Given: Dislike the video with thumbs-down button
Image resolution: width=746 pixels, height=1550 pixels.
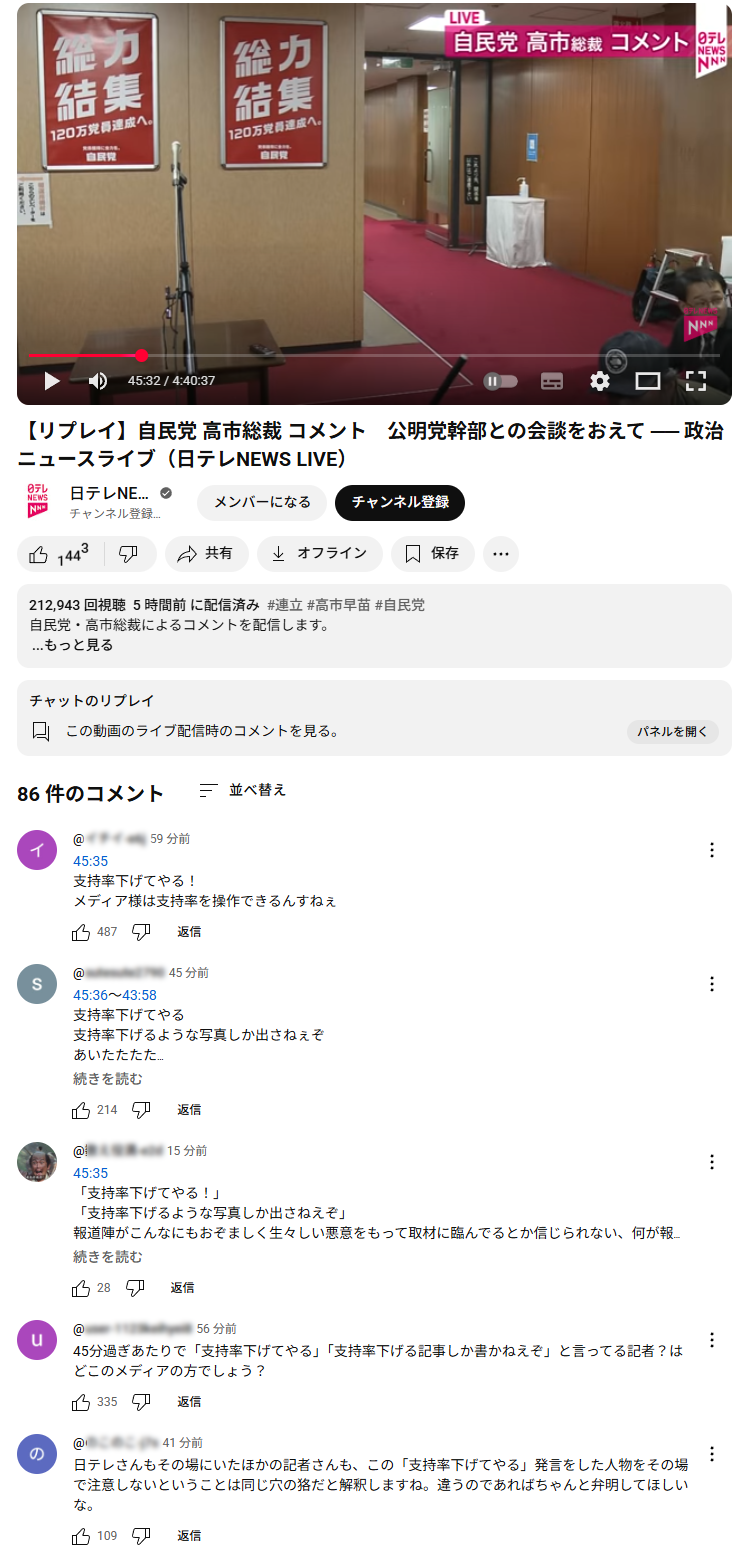Looking at the screenshot, I should 129,554.
